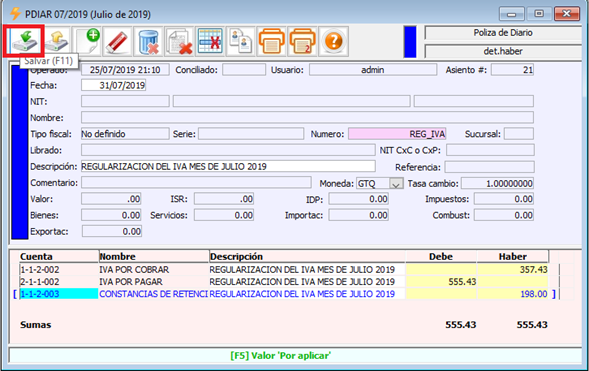The height and width of the screenshot is (371, 589).
Task: Click the blue color block in toolbar
Action: [x=410, y=42]
